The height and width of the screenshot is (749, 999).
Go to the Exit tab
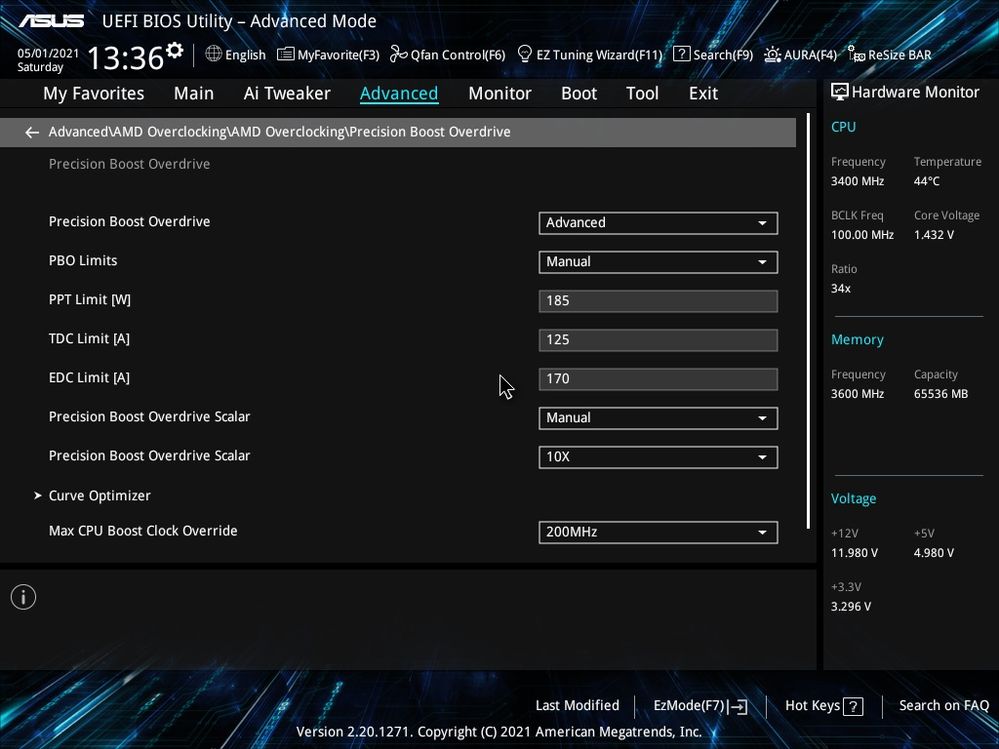tap(703, 93)
